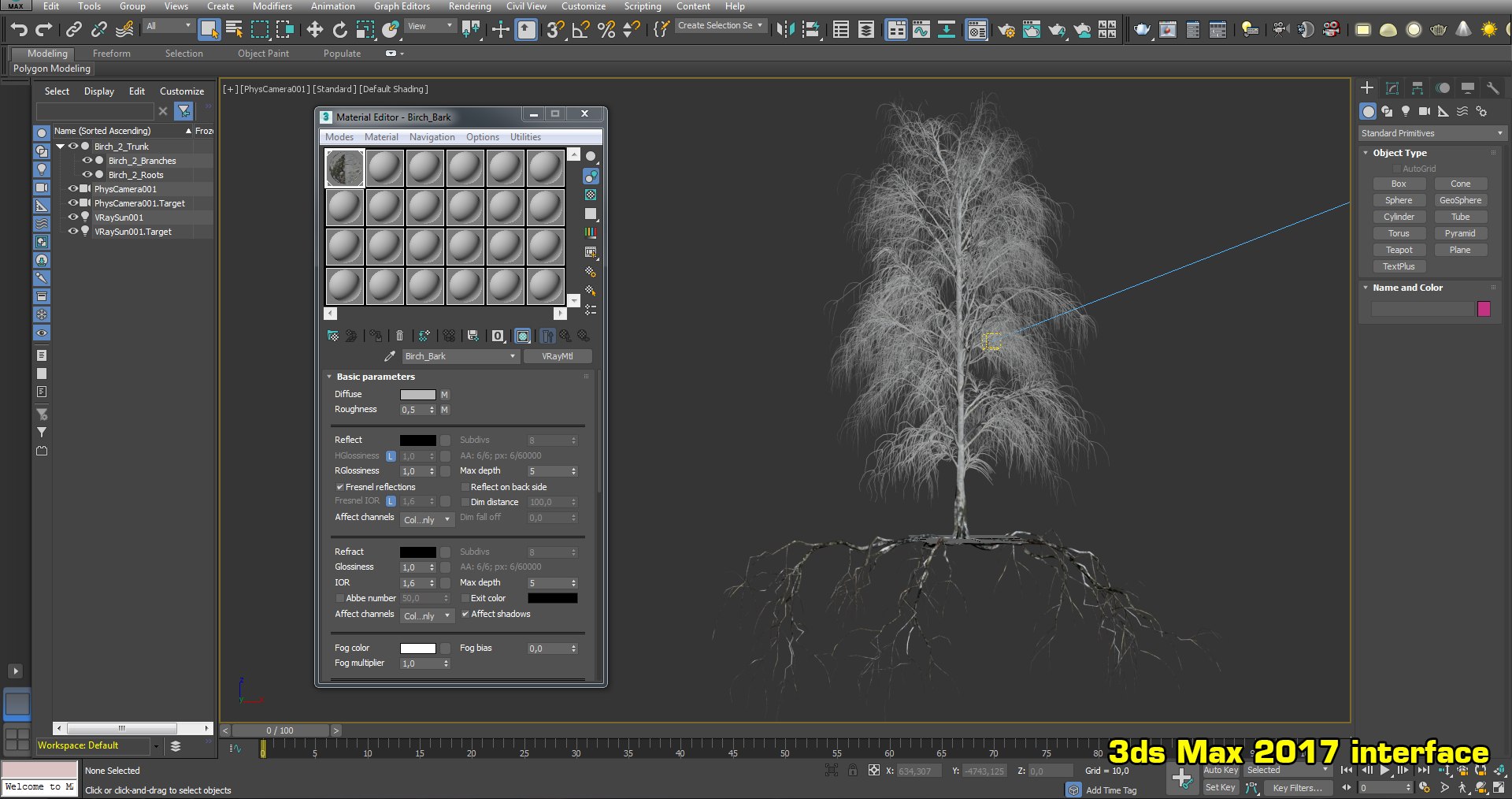Open the Birch_Bark material name dropdown
1512x799 pixels.
click(x=461, y=356)
